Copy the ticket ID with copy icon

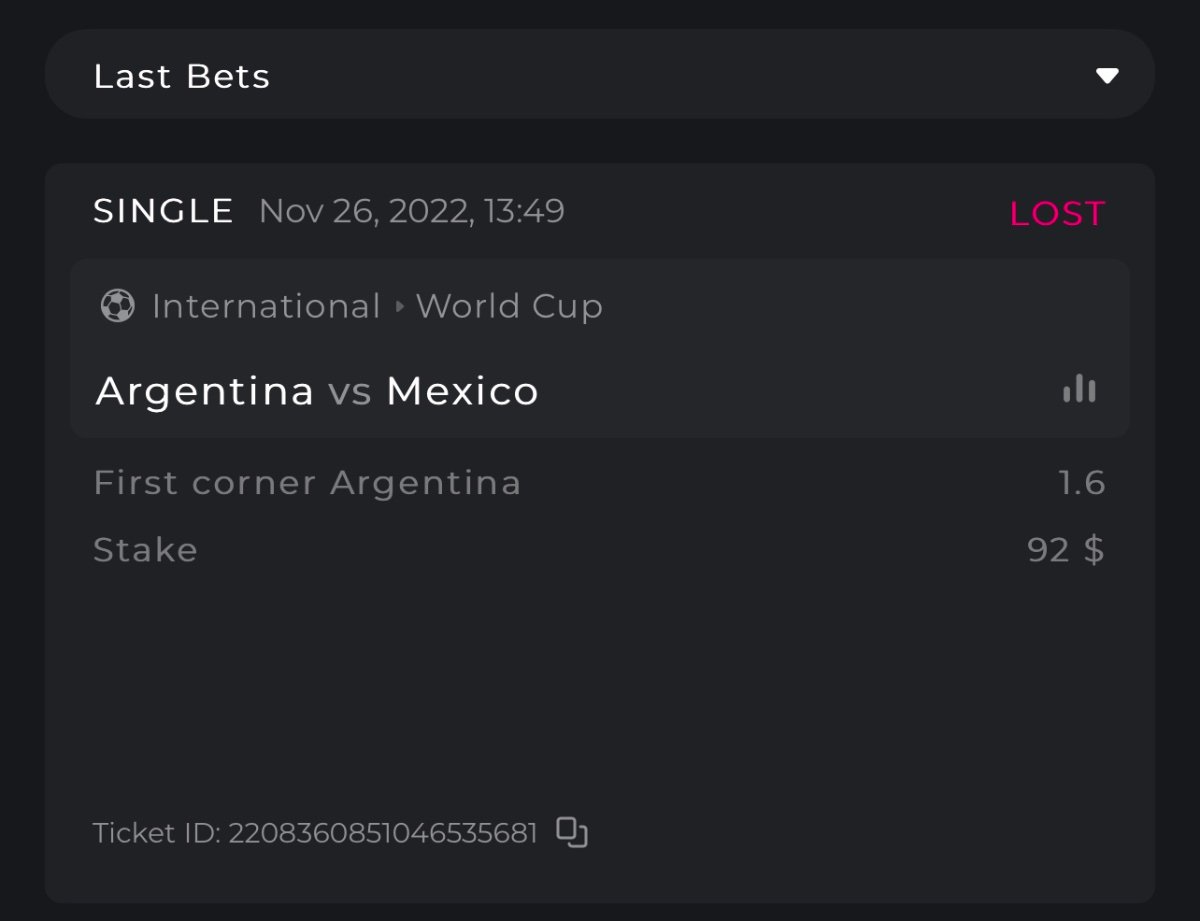(572, 832)
